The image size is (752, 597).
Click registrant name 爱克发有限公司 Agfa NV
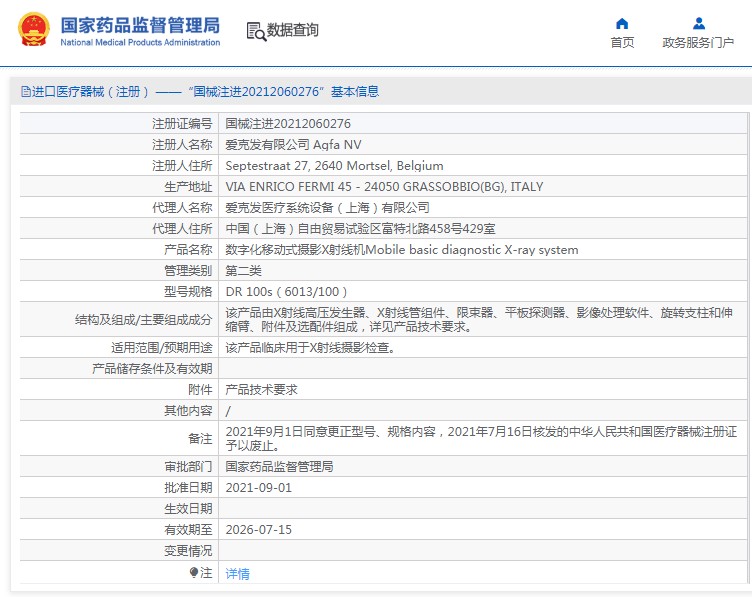click(x=294, y=145)
